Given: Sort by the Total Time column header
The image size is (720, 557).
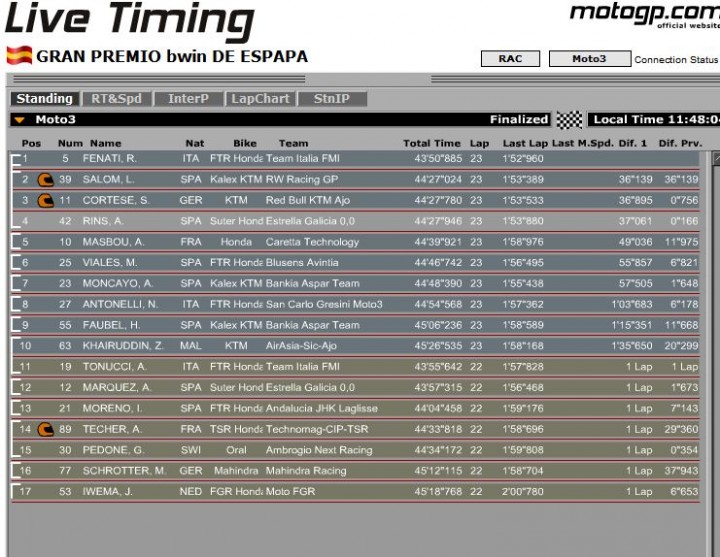Looking at the screenshot, I should [432, 143].
